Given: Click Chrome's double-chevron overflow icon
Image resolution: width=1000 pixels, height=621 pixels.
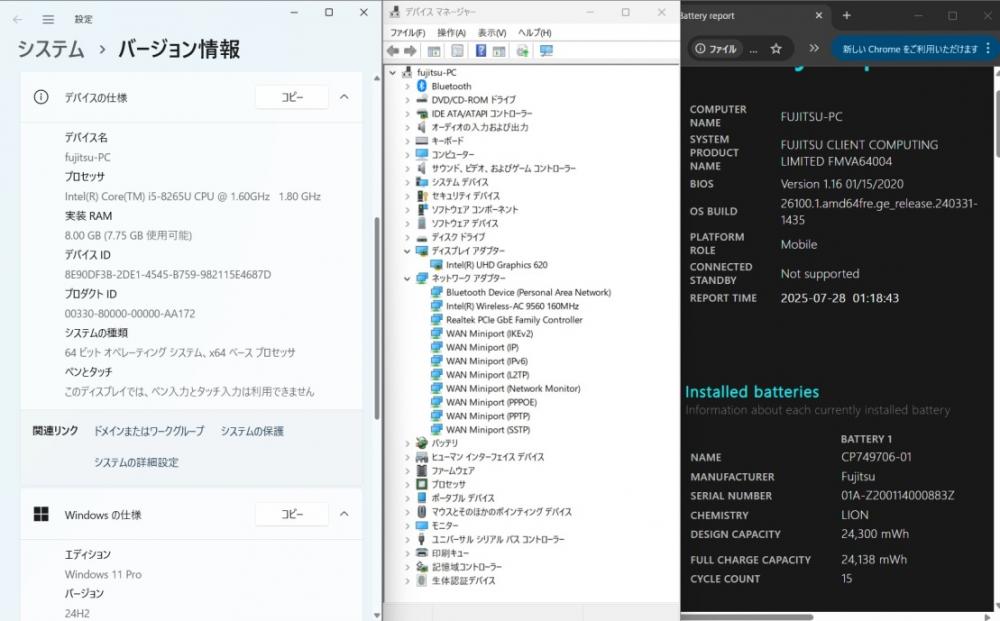Looking at the screenshot, I should pyautogui.click(x=814, y=48).
